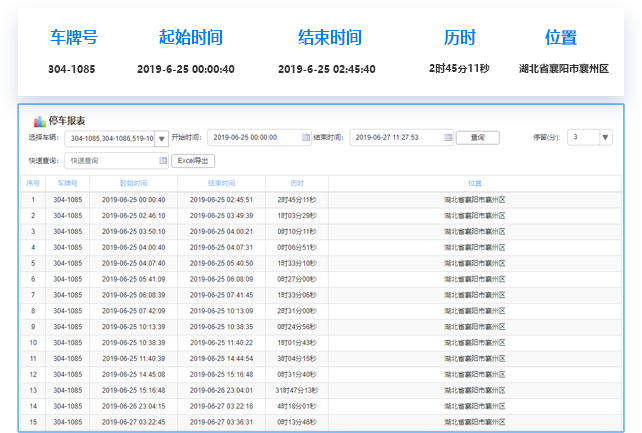The width and height of the screenshot is (642, 433).
Task: Expand the vehicle selection dropdown arrow
Action: click(161, 139)
